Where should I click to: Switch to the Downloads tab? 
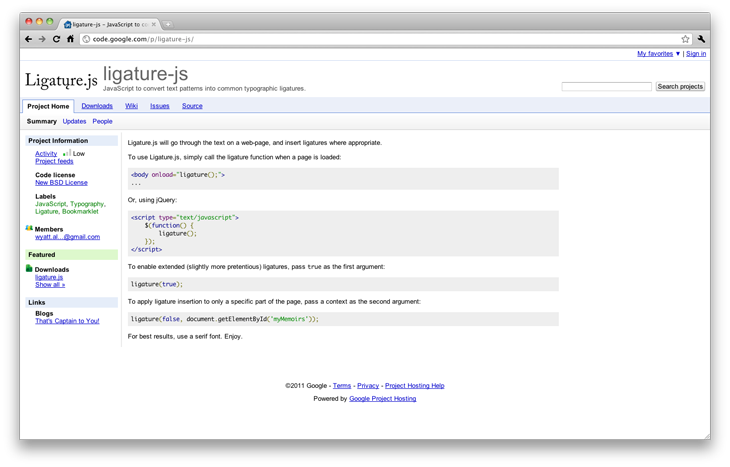(97, 106)
